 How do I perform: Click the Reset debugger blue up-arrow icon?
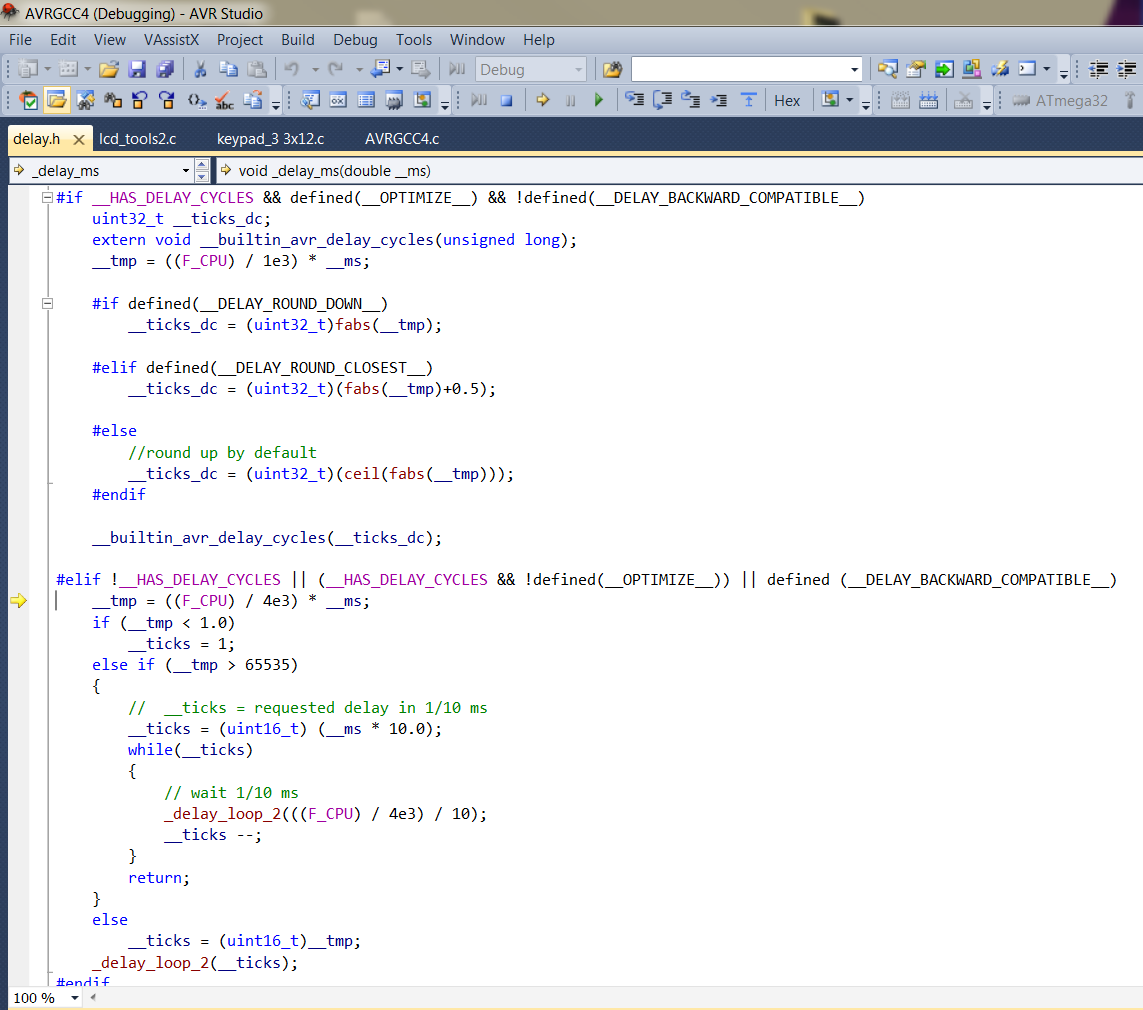click(749, 101)
